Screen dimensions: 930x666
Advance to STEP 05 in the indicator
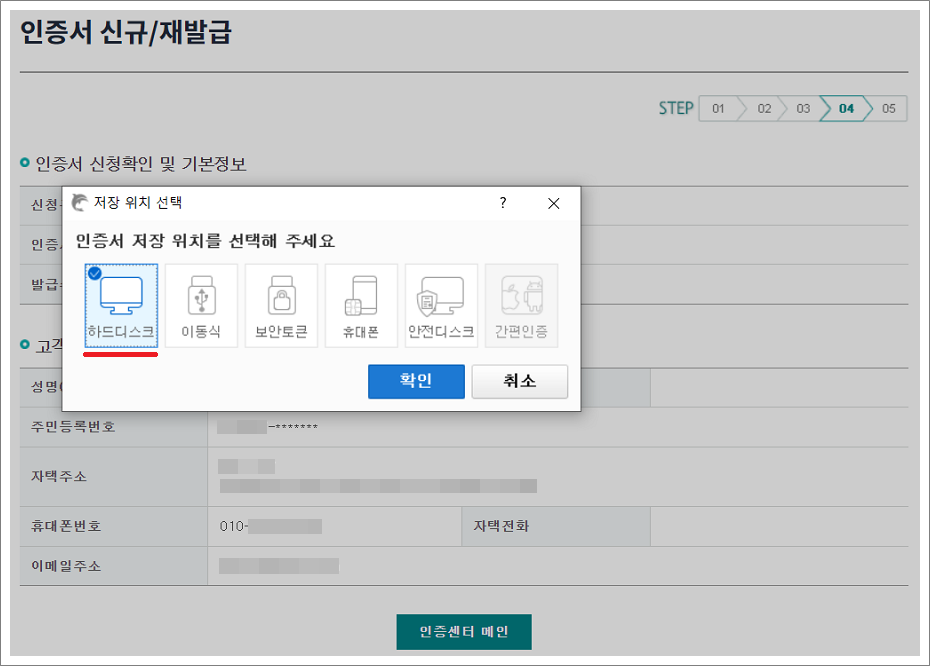click(x=888, y=108)
